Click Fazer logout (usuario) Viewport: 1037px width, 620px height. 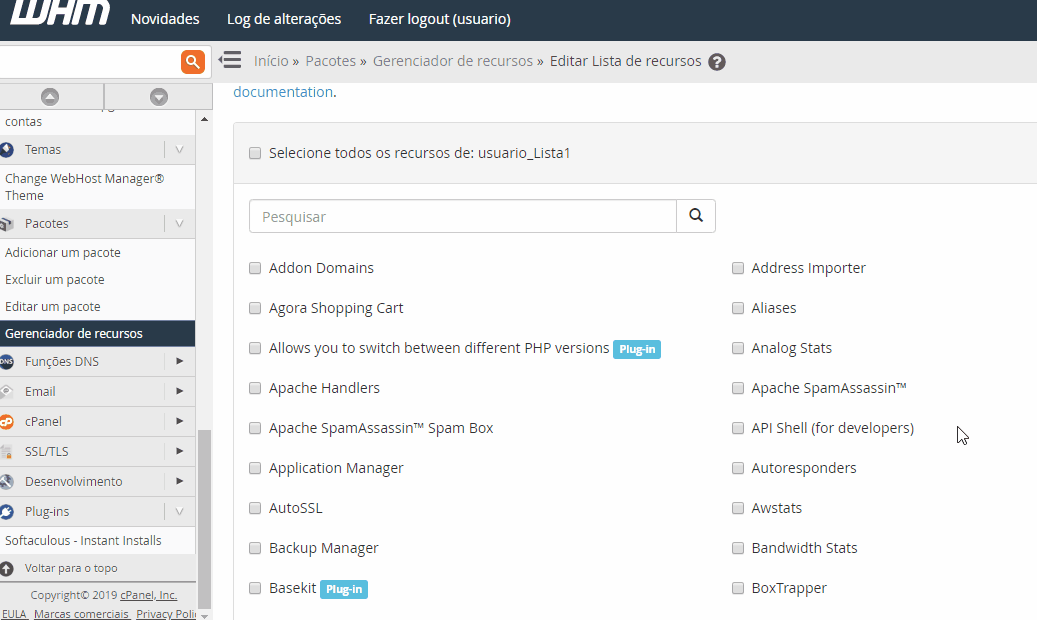439,19
